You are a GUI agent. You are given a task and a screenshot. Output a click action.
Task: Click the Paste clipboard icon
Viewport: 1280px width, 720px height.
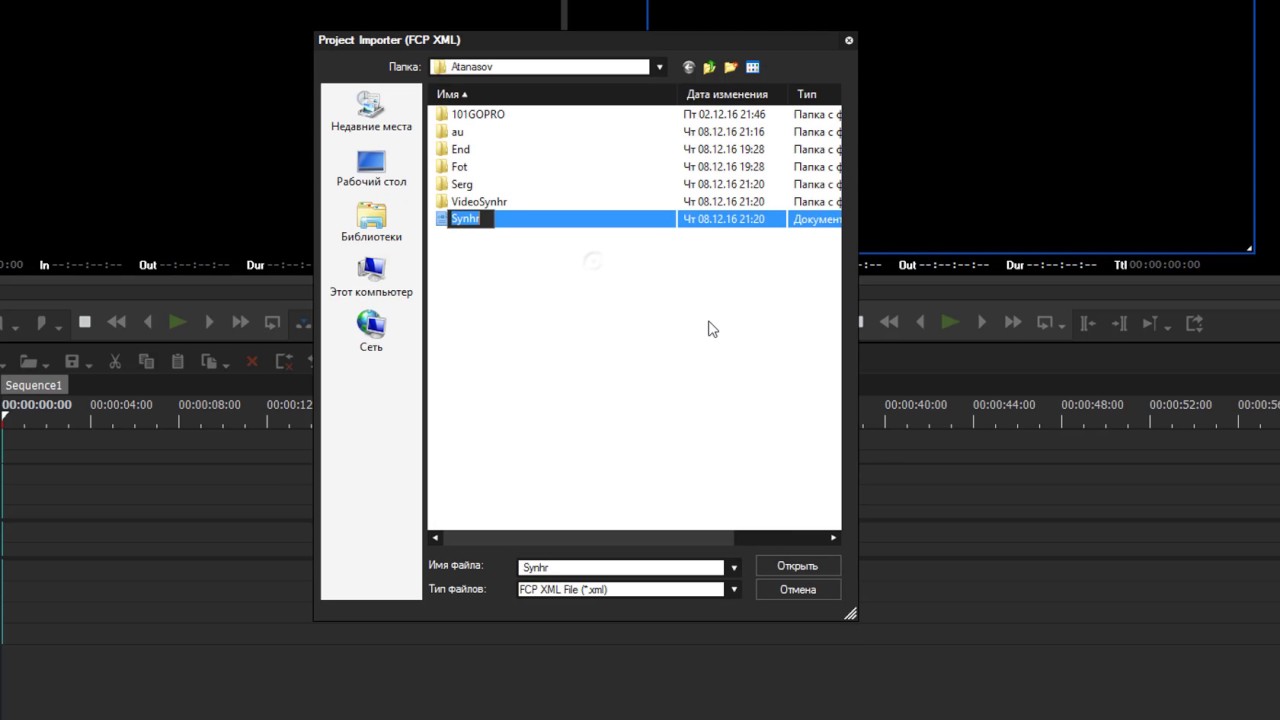pos(178,361)
